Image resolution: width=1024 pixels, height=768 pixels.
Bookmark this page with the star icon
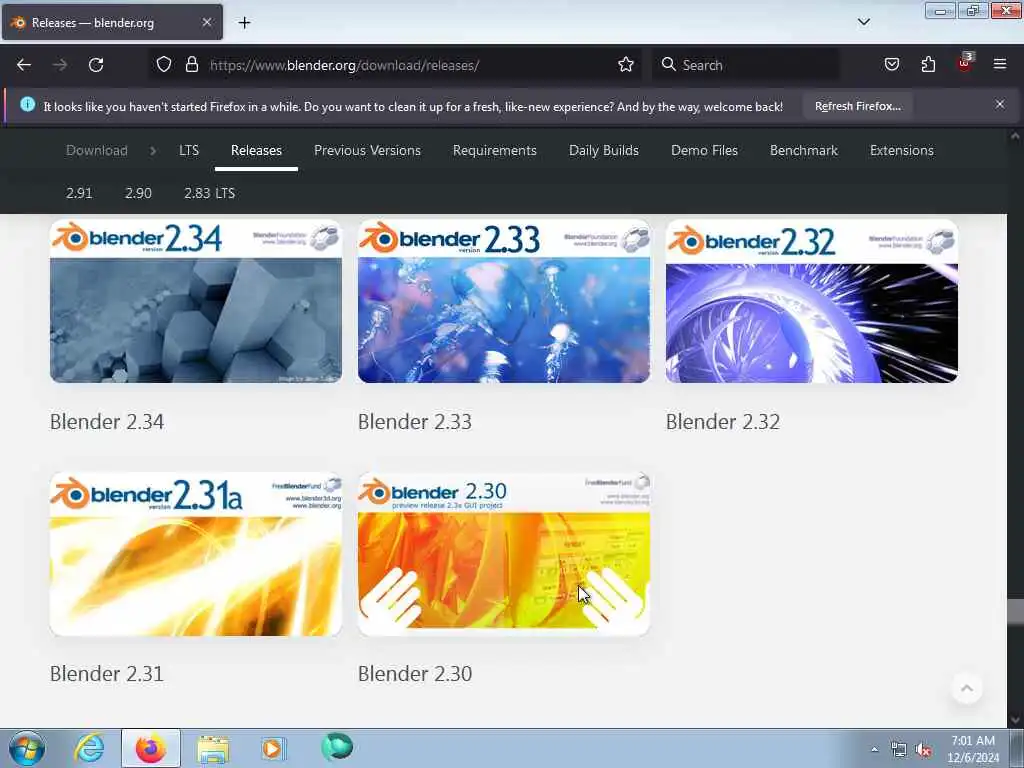coord(626,65)
